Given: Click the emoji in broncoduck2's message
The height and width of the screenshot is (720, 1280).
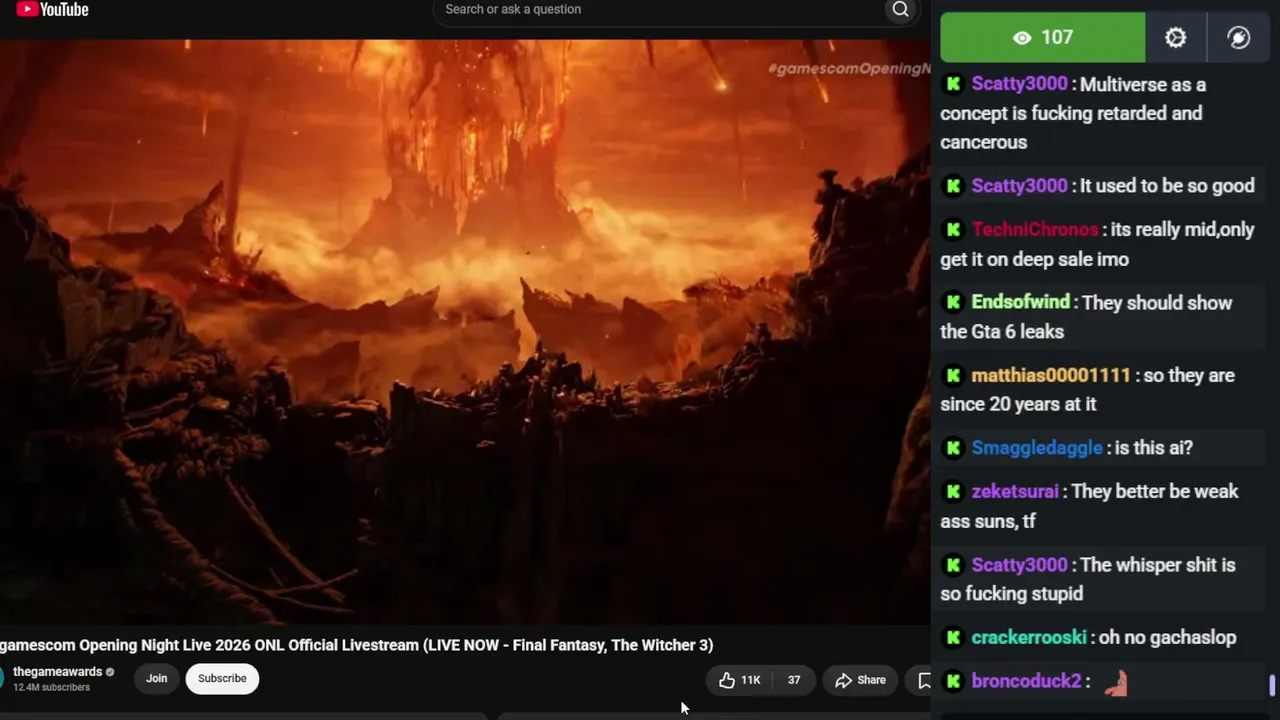Looking at the screenshot, I should 1116,682.
